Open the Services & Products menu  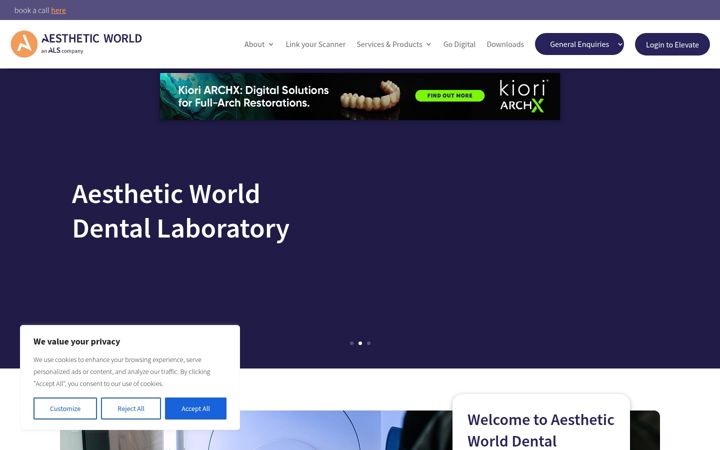(x=389, y=45)
